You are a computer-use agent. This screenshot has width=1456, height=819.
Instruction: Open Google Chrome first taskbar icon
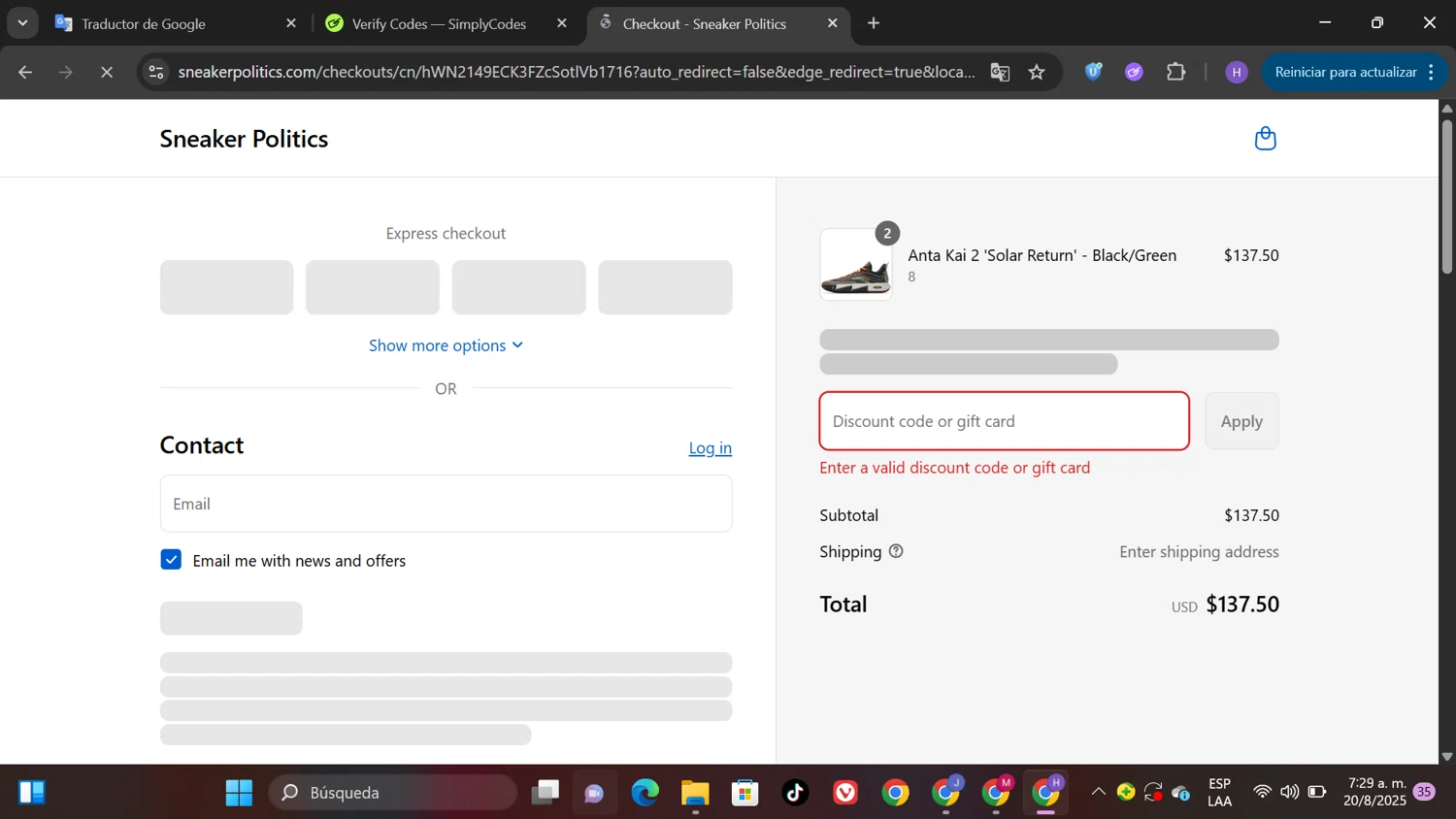pos(895,793)
